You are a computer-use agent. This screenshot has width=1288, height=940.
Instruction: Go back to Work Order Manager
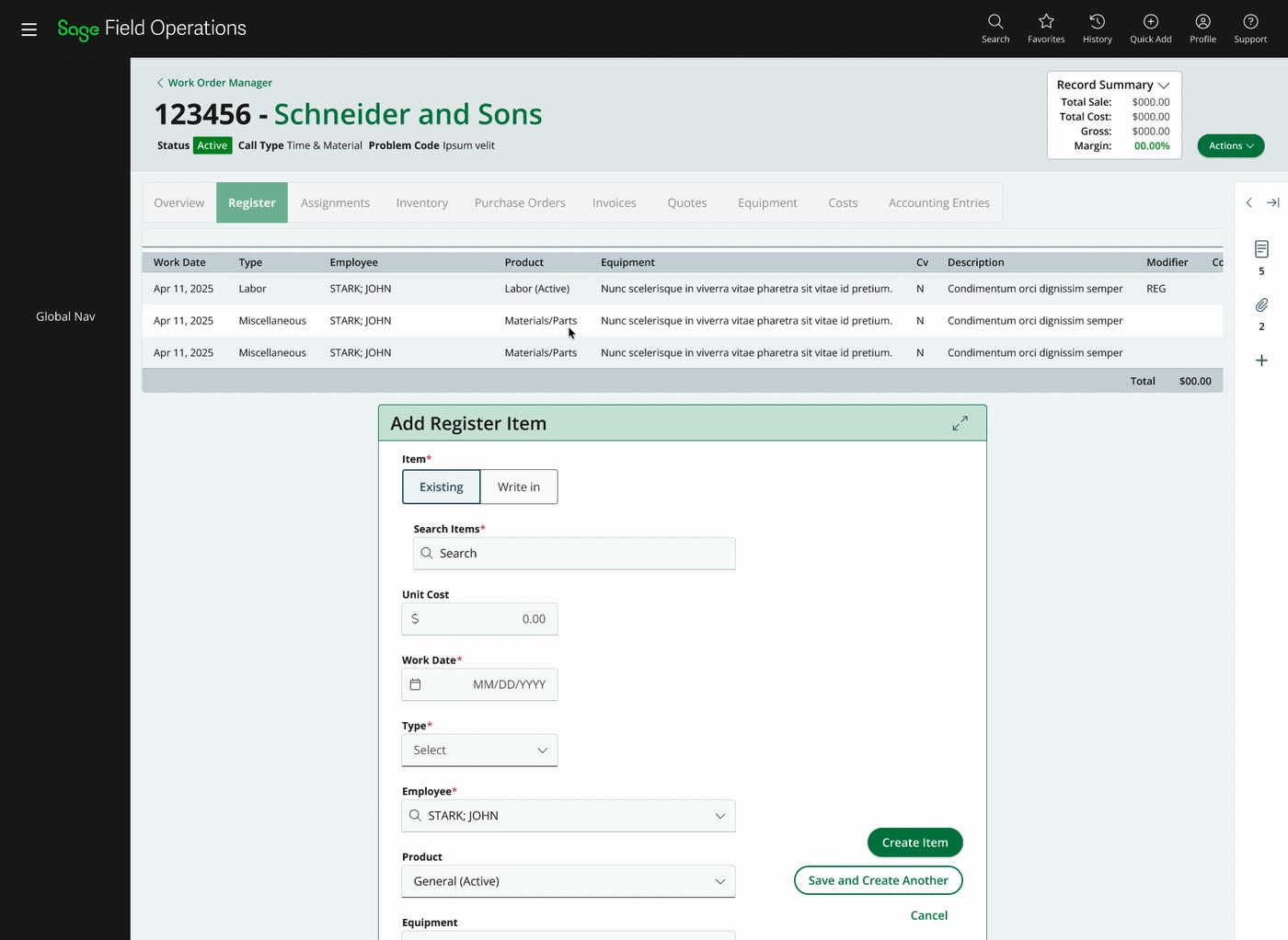(x=214, y=83)
